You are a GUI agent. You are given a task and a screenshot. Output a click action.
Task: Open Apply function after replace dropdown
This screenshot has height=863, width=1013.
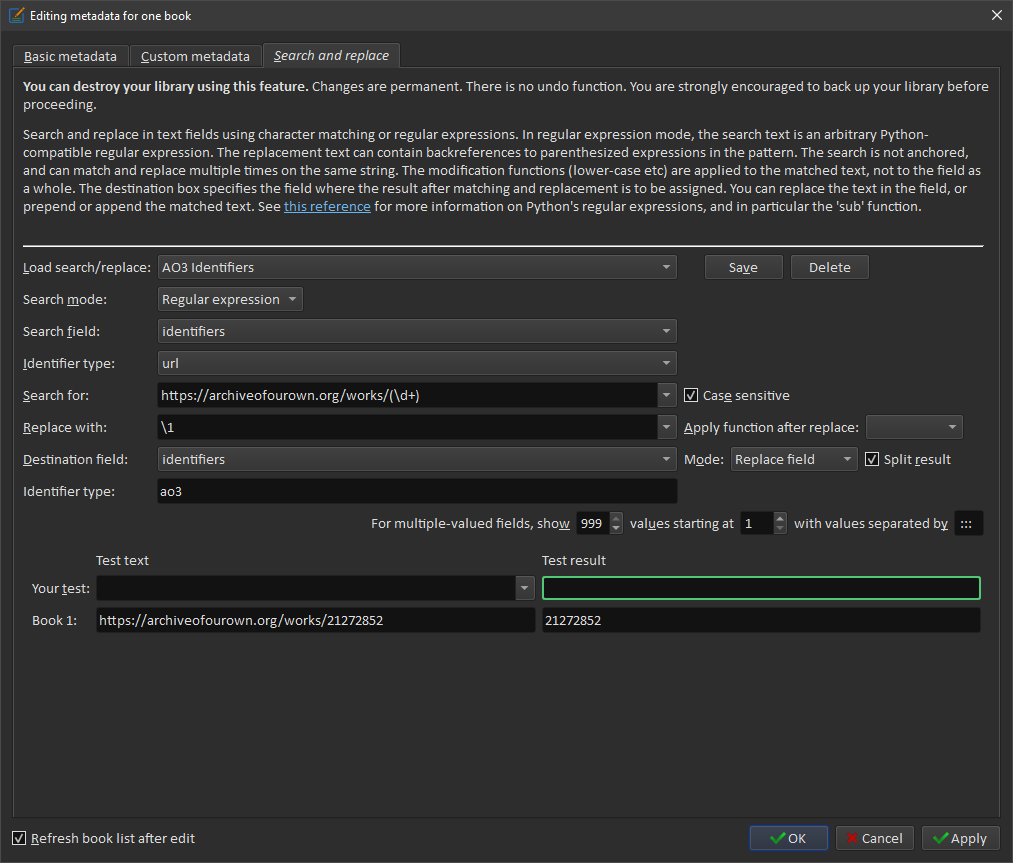click(914, 427)
